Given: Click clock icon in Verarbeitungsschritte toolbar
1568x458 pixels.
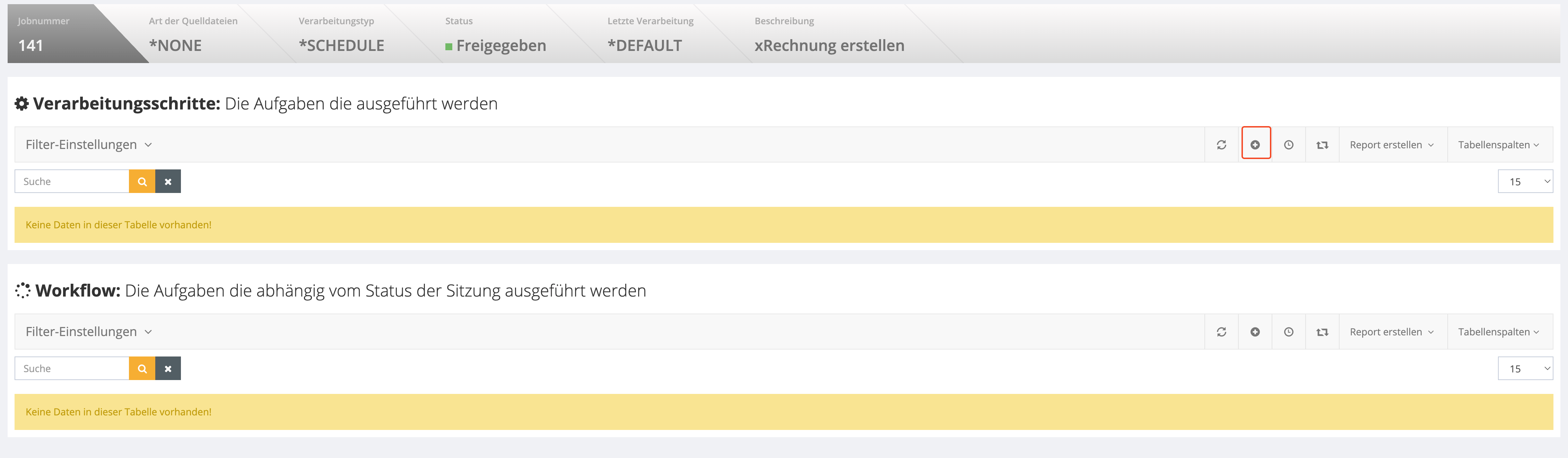Looking at the screenshot, I should pyautogui.click(x=1289, y=145).
